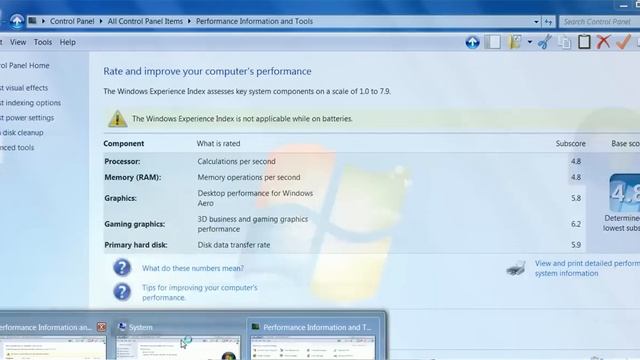
Task: Click help icon beside What do these numbers mean
Action: [122, 268]
